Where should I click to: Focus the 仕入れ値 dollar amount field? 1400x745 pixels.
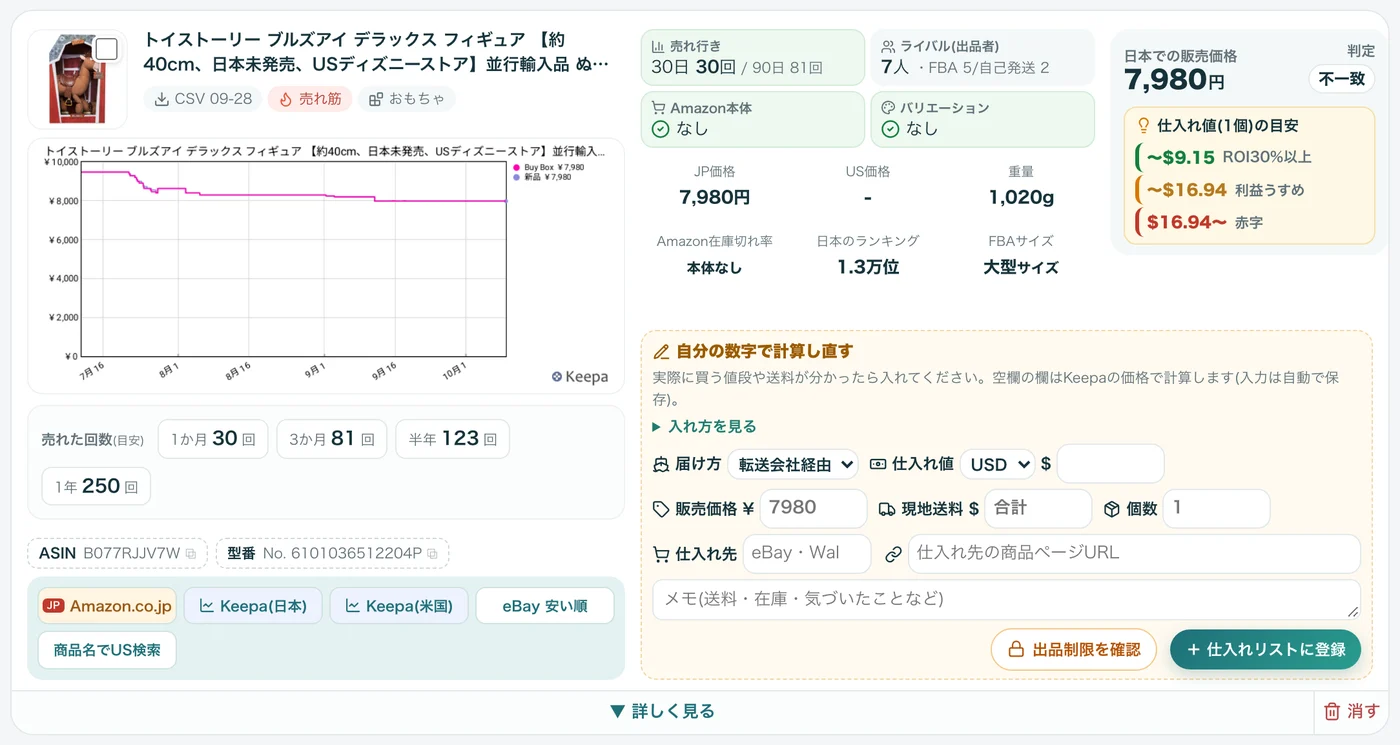click(x=1110, y=464)
